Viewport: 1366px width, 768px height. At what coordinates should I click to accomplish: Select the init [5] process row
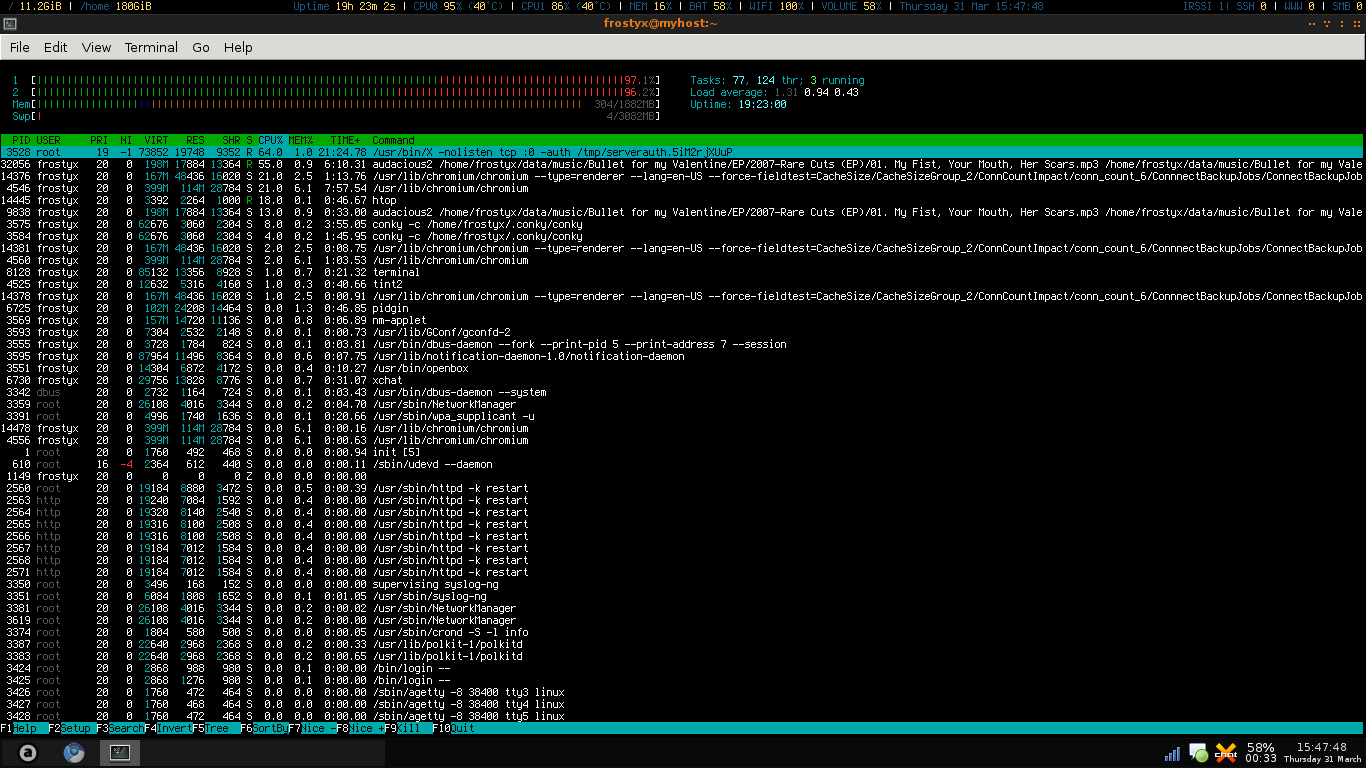pyautogui.click(x=683, y=452)
